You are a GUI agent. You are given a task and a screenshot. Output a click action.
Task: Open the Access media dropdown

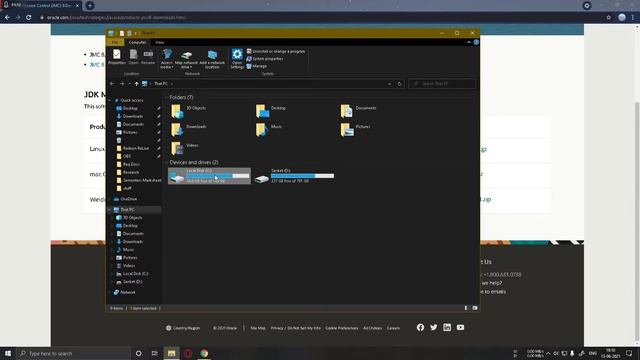[x=167, y=59]
